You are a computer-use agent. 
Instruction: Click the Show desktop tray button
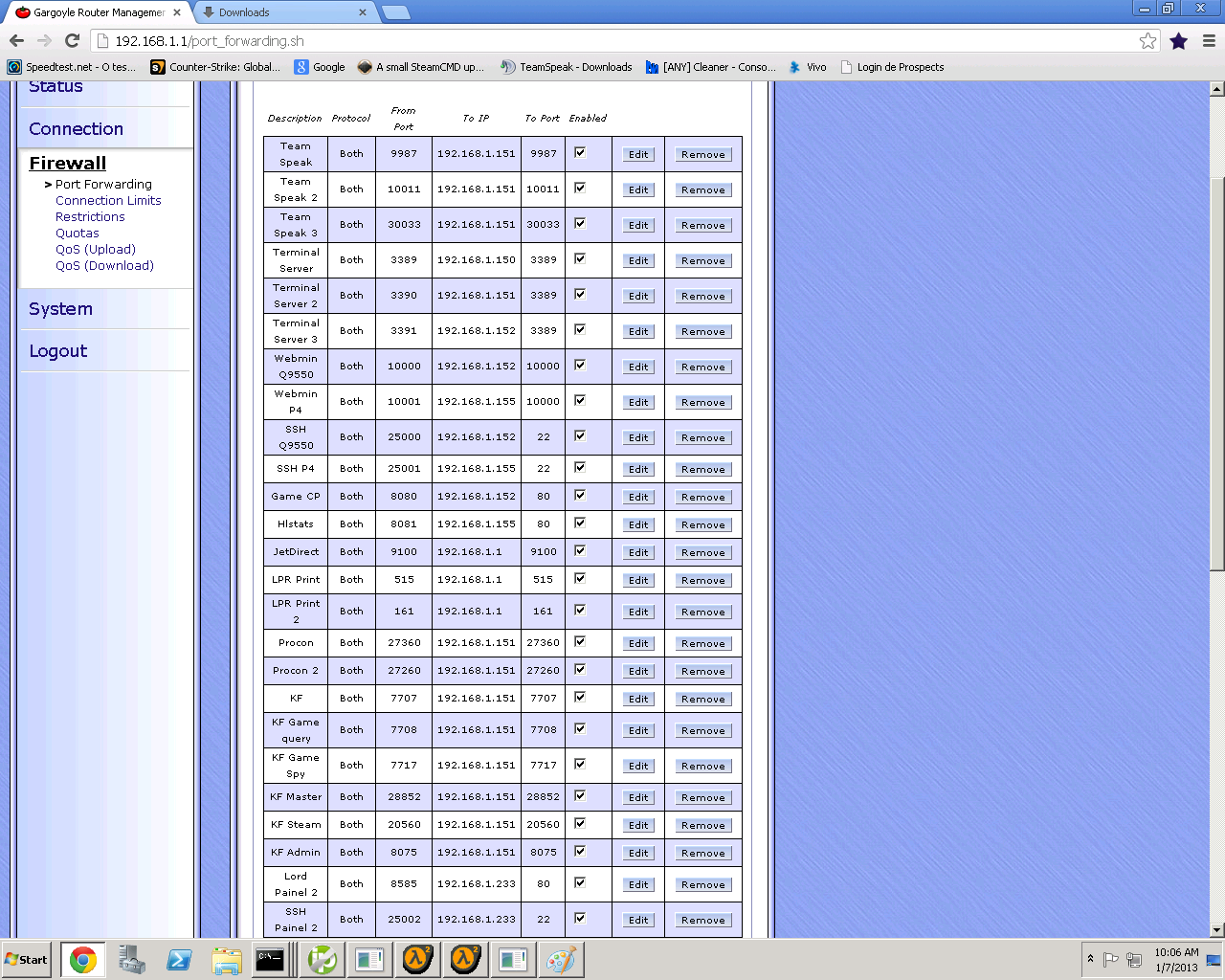click(x=1213, y=960)
